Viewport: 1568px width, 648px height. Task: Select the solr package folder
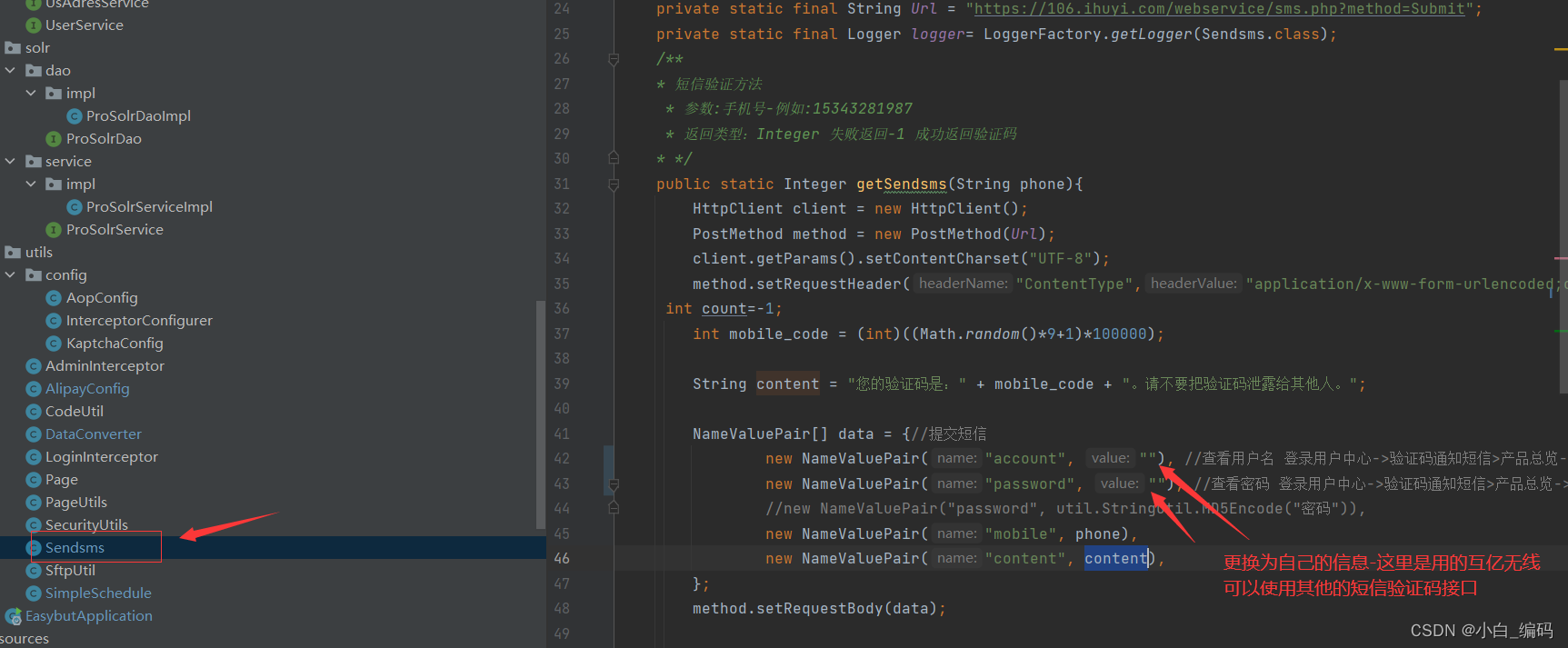[x=37, y=47]
